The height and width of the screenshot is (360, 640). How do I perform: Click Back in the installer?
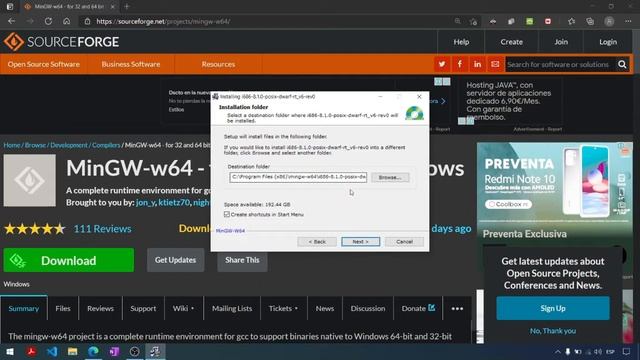(x=317, y=242)
